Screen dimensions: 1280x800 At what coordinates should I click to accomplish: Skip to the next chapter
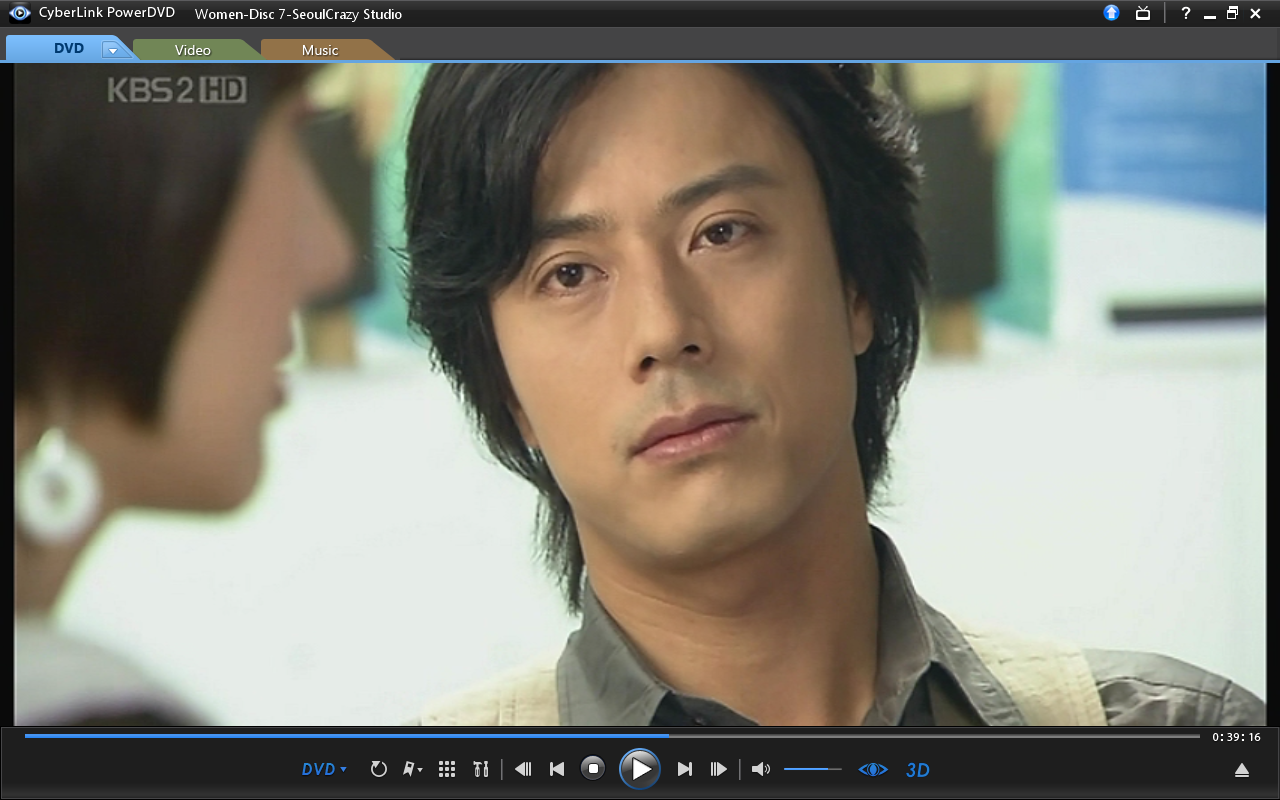(685, 769)
